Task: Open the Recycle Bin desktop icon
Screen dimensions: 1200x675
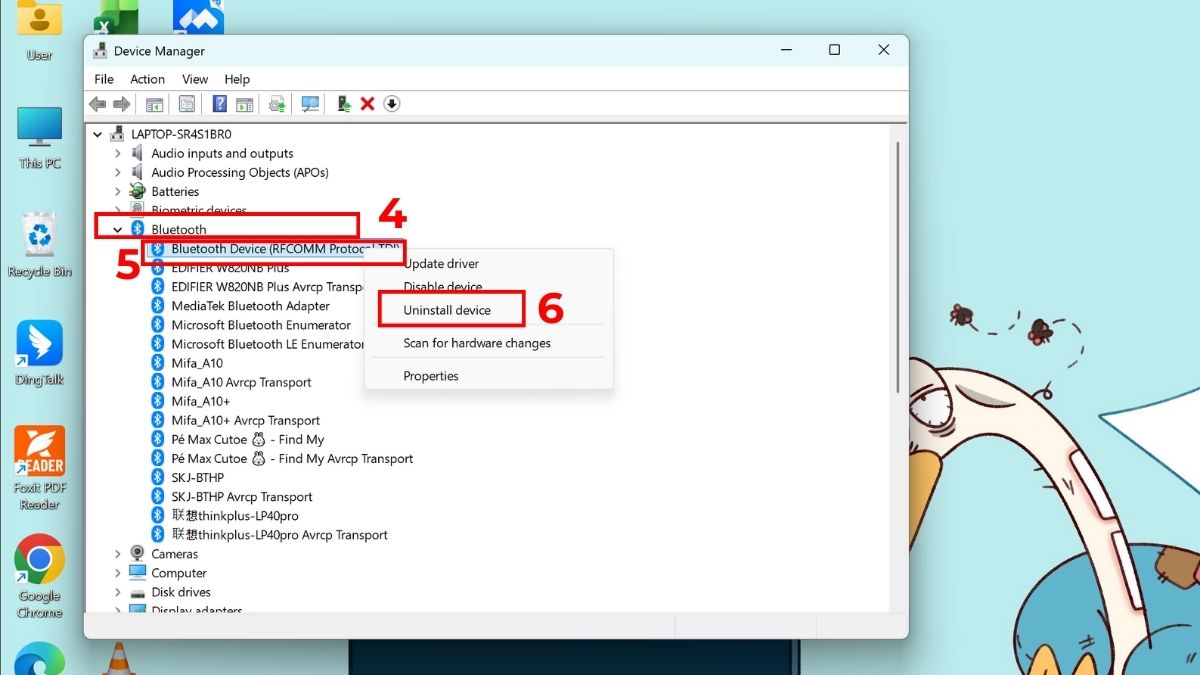Action: (x=40, y=244)
